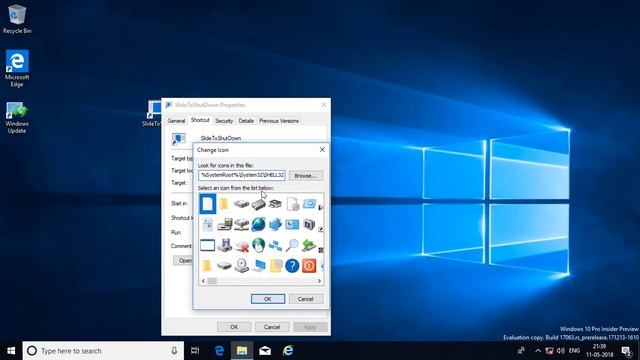Click the icon list scroll-right arrow

tap(319, 281)
